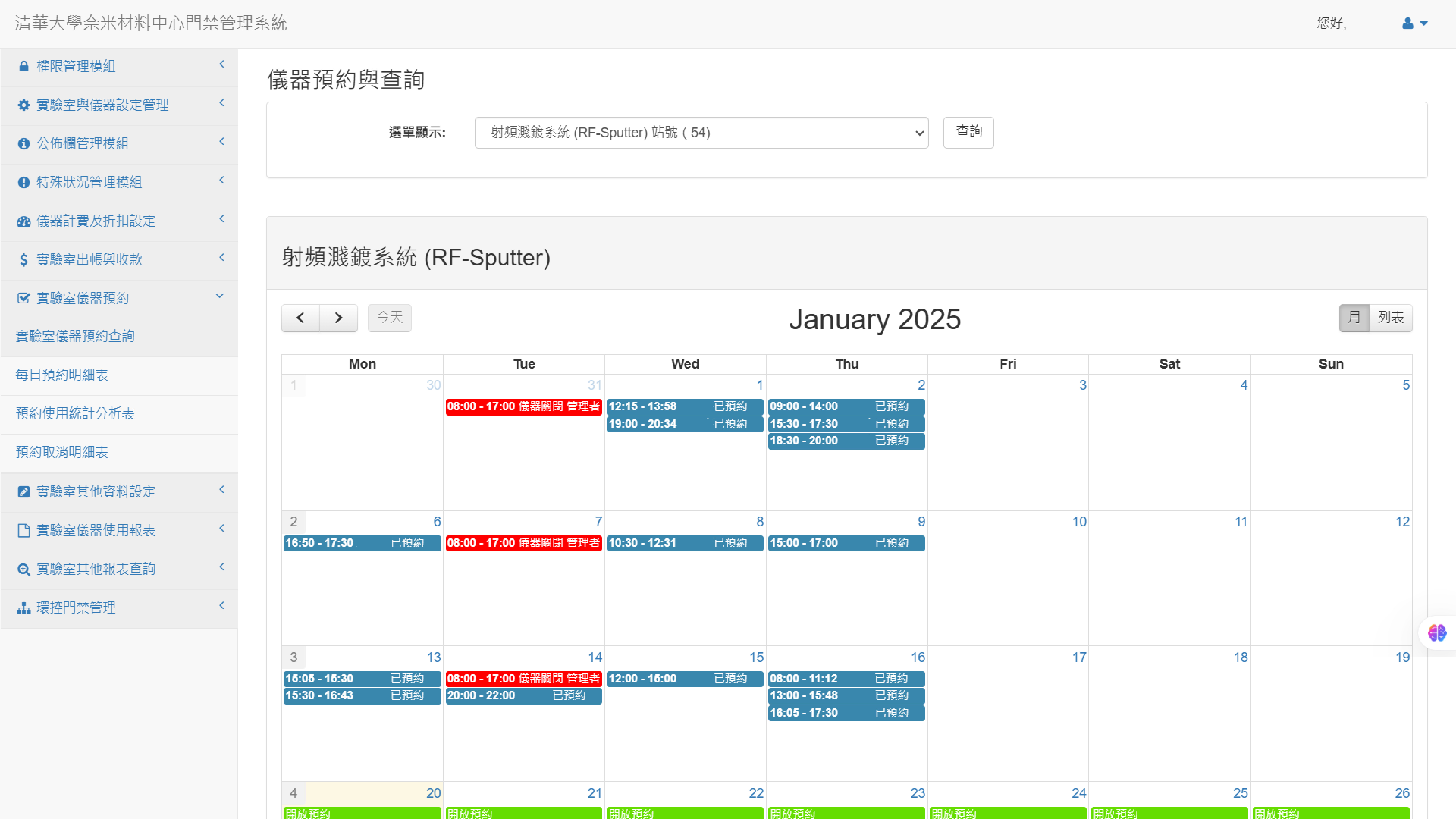1456x819 pixels.
Task: Click week number 2 label
Action: pyautogui.click(x=293, y=522)
